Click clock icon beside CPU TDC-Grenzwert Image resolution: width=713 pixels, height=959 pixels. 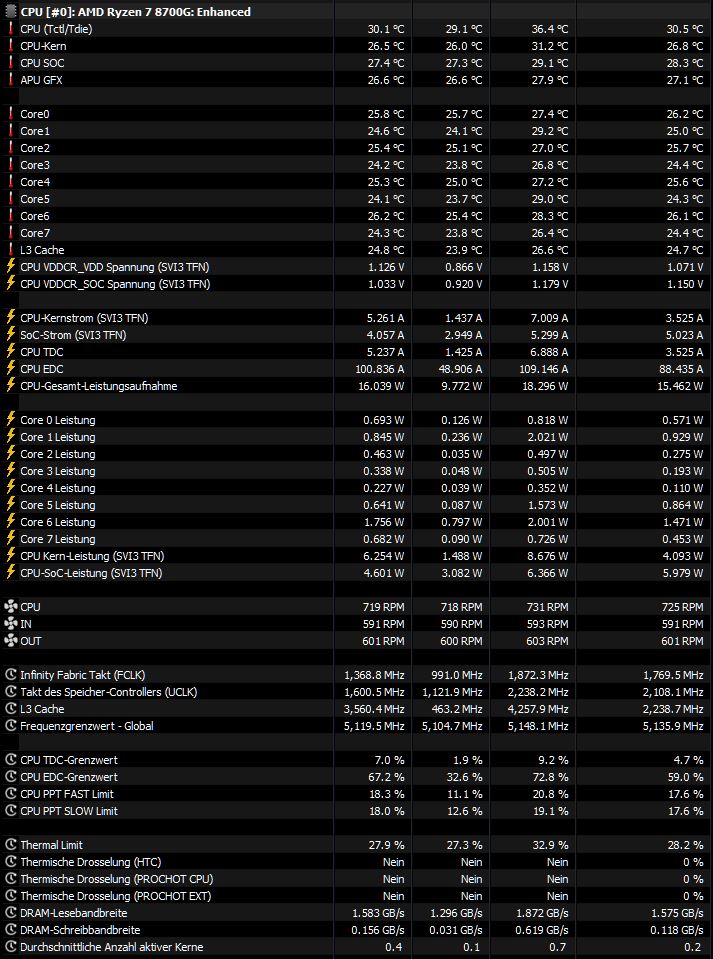10,760
